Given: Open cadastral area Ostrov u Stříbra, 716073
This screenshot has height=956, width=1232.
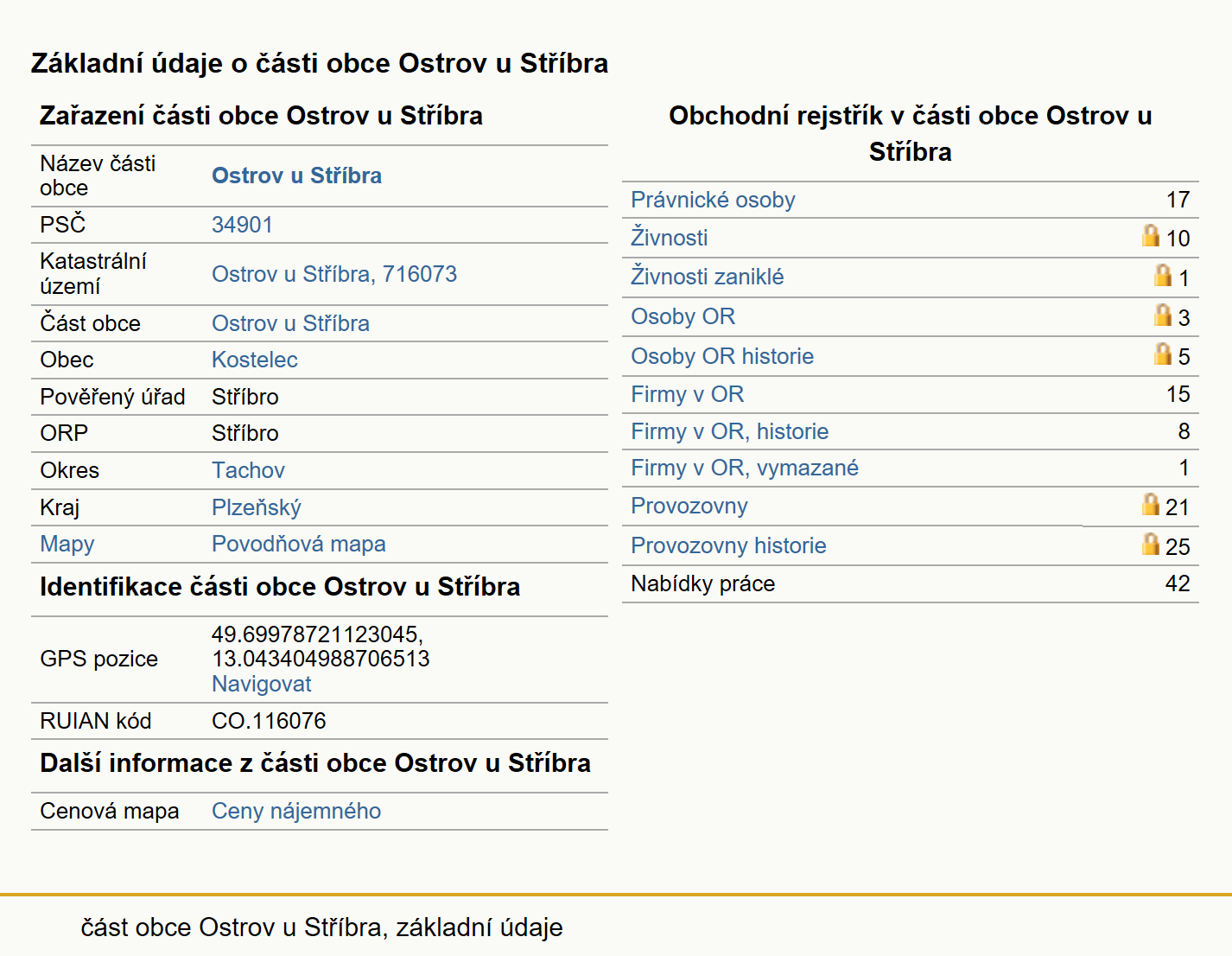Looking at the screenshot, I should pos(334,274).
